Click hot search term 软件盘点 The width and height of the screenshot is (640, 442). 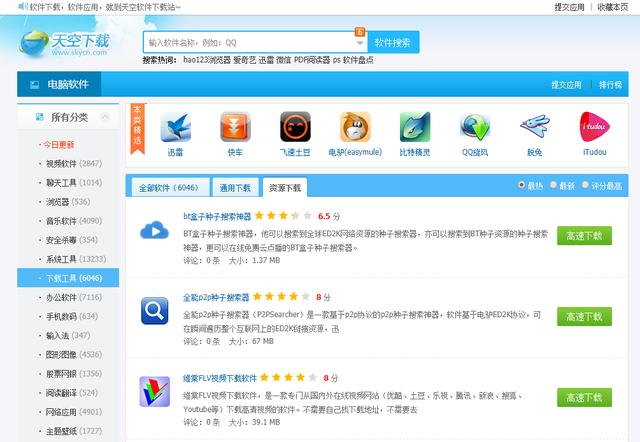358,60
